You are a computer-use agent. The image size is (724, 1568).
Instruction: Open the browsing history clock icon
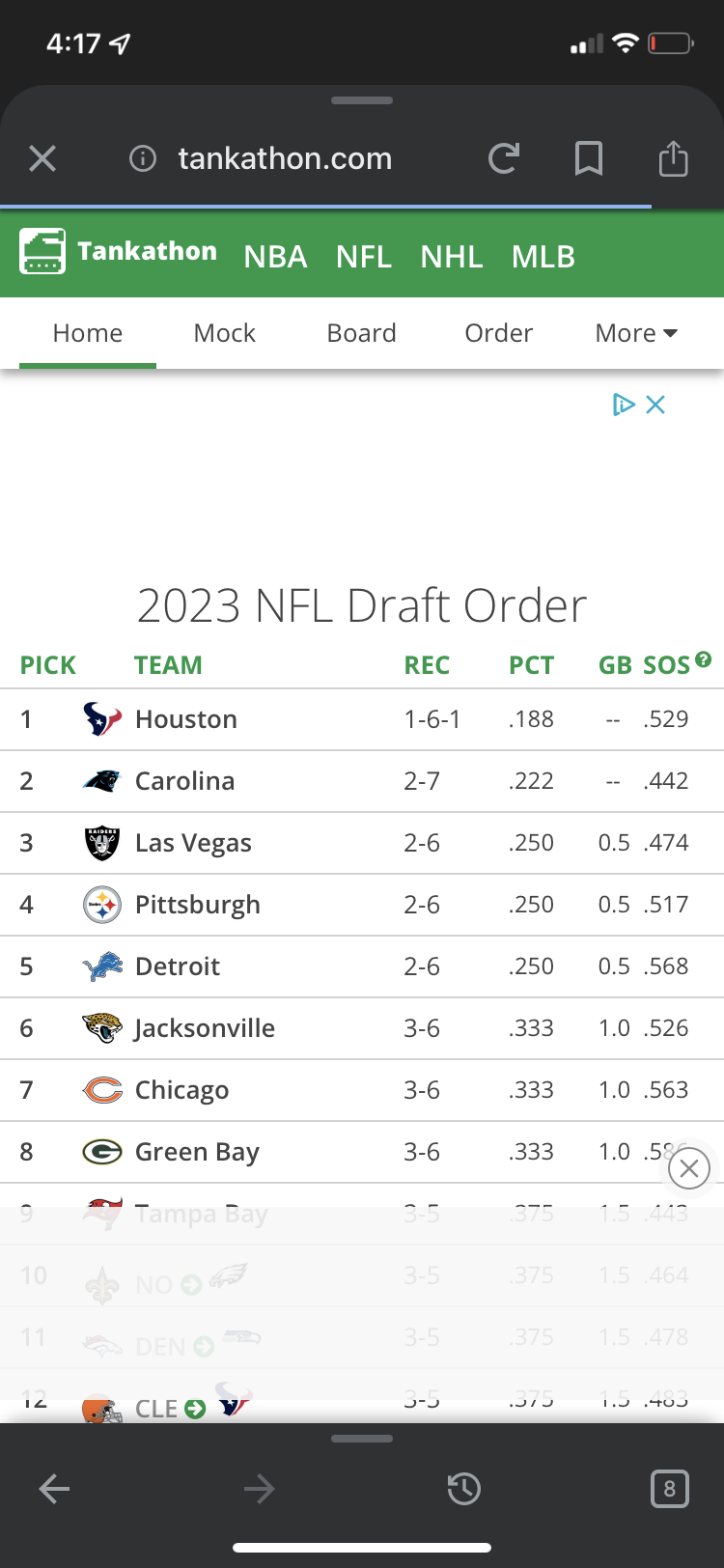(x=464, y=1489)
